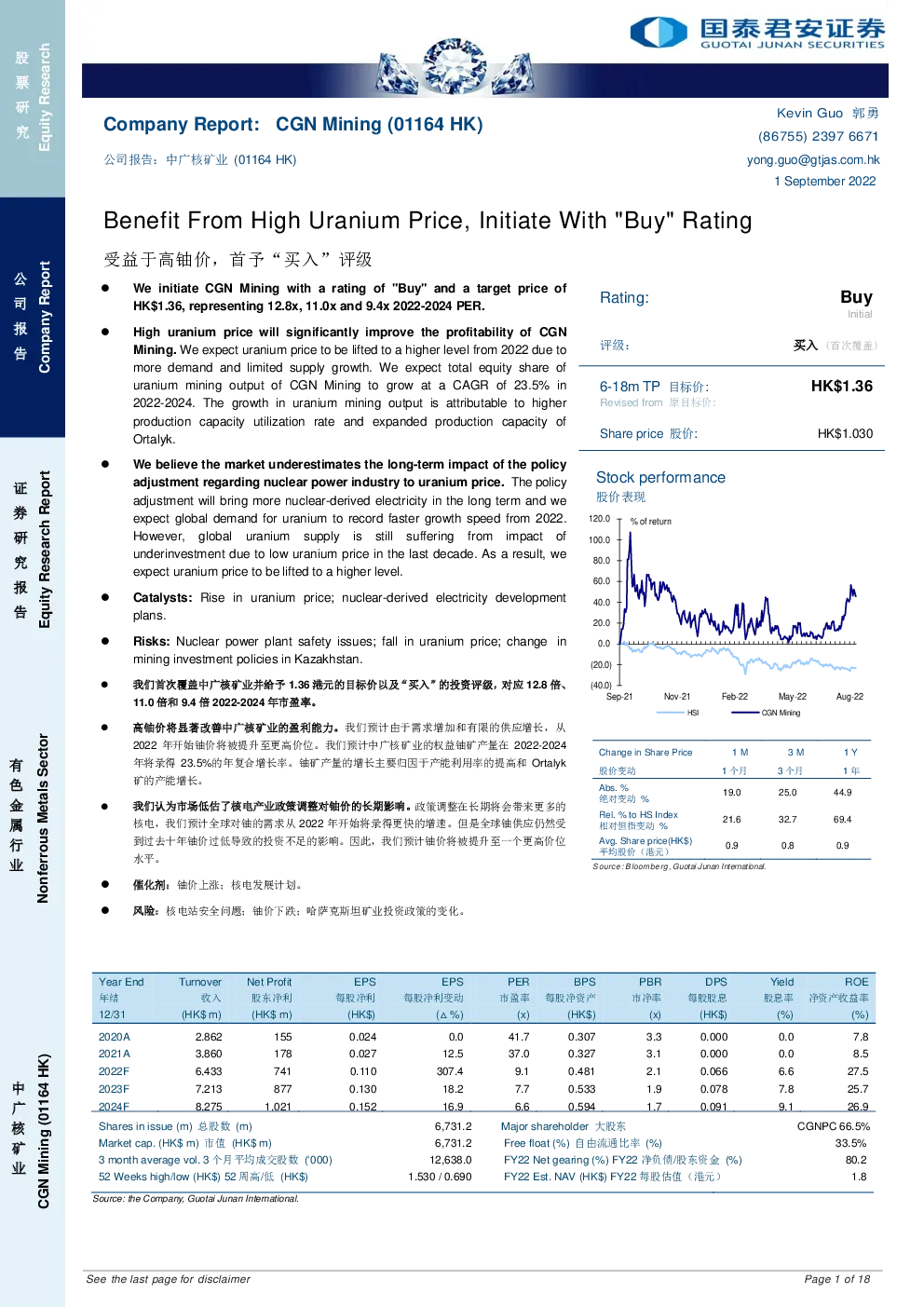This screenshot has width=924, height=1307.
Task: Select Free float value 33.5%
Action: click(850, 1143)
